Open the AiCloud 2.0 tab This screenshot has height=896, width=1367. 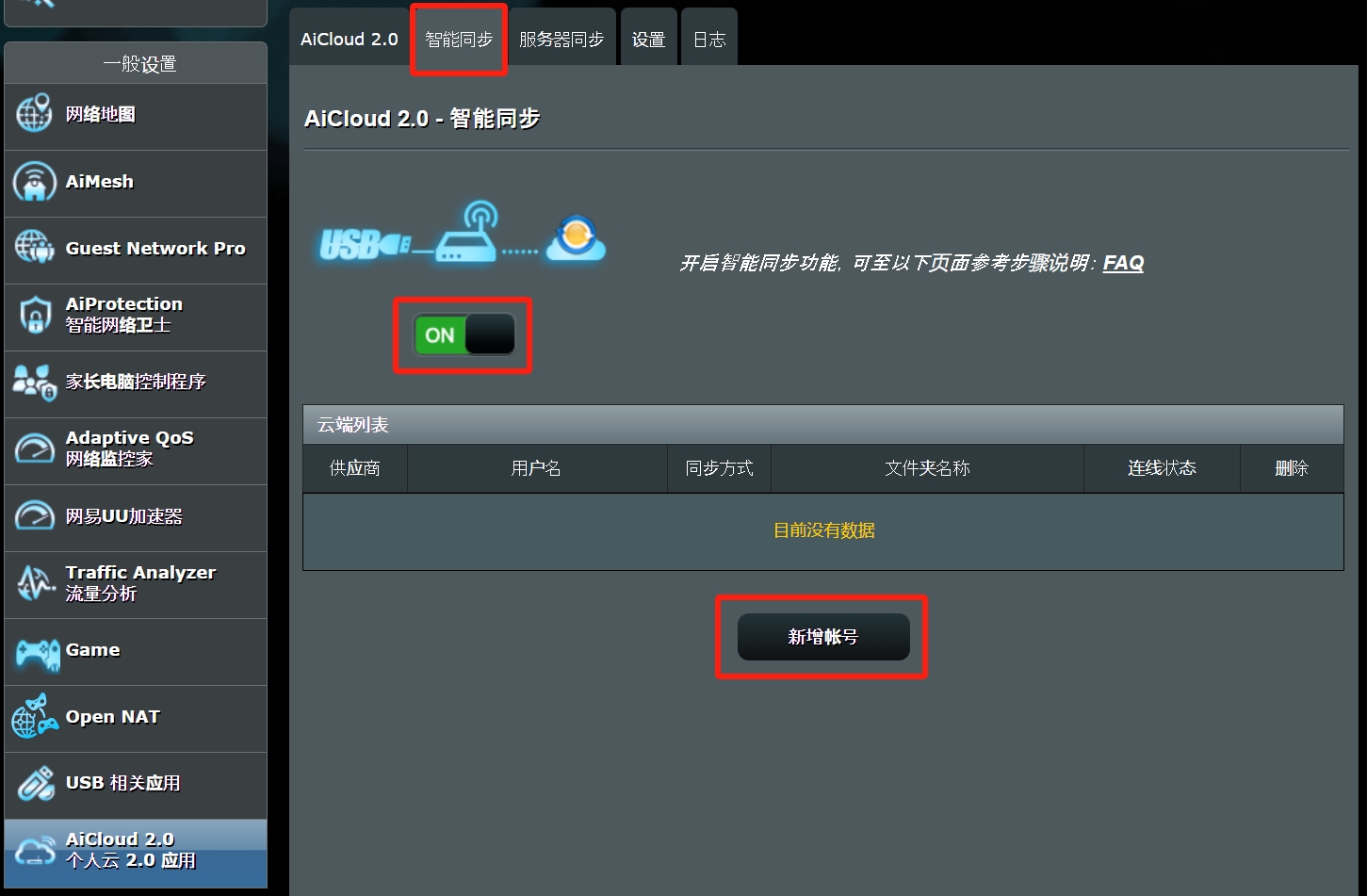click(x=350, y=39)
